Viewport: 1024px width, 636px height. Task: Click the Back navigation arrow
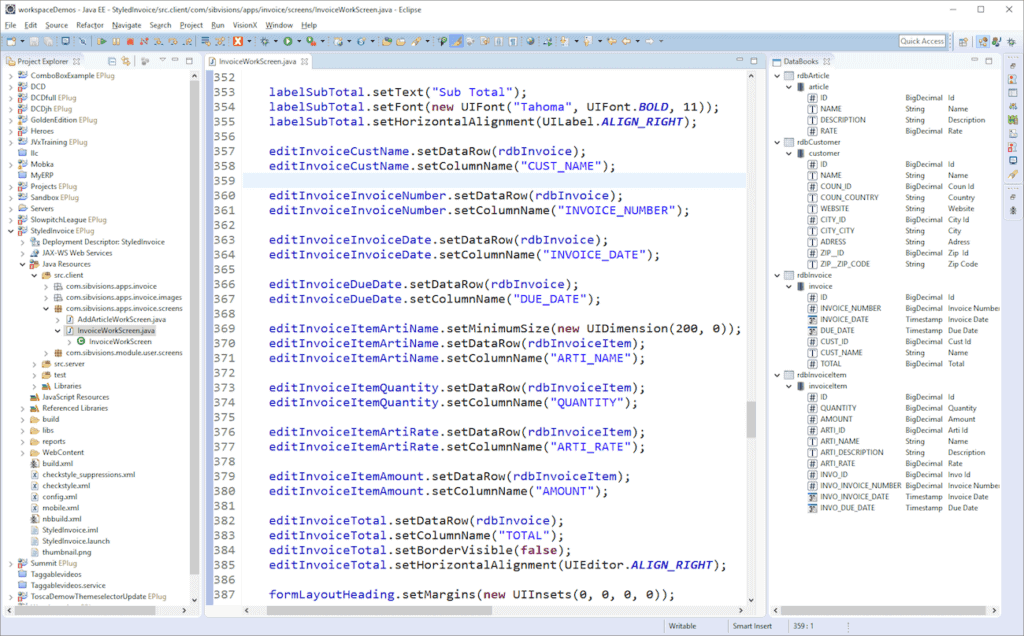coord(626,41)
